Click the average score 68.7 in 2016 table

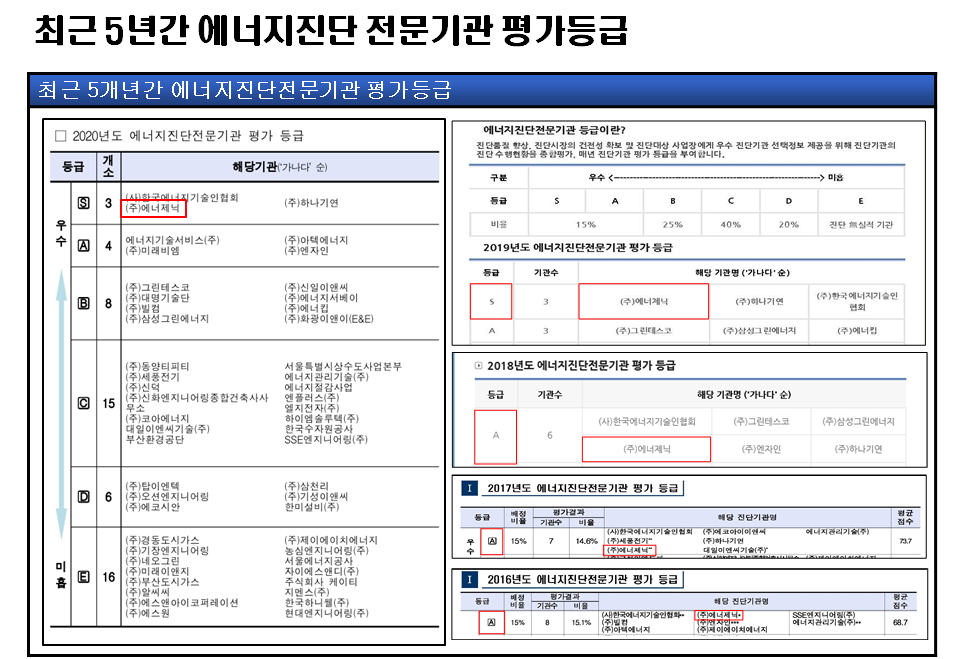click(900, 622)
